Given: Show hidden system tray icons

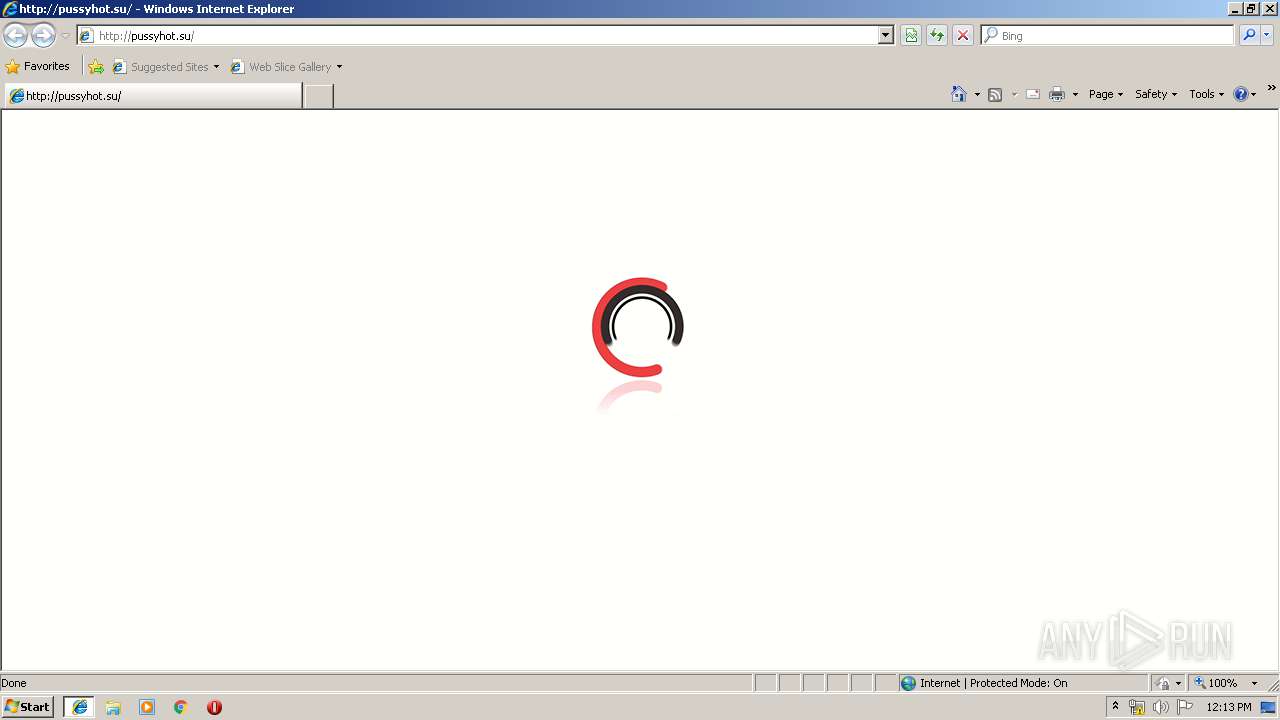Looking at the screenshot, I should click(x=1115, y=707).
